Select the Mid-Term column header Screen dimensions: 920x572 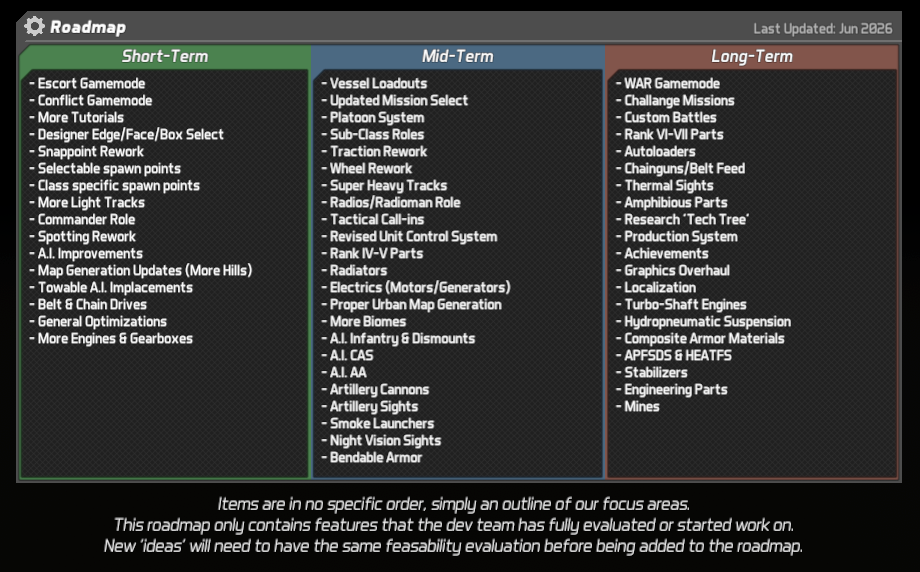point(458,56)
